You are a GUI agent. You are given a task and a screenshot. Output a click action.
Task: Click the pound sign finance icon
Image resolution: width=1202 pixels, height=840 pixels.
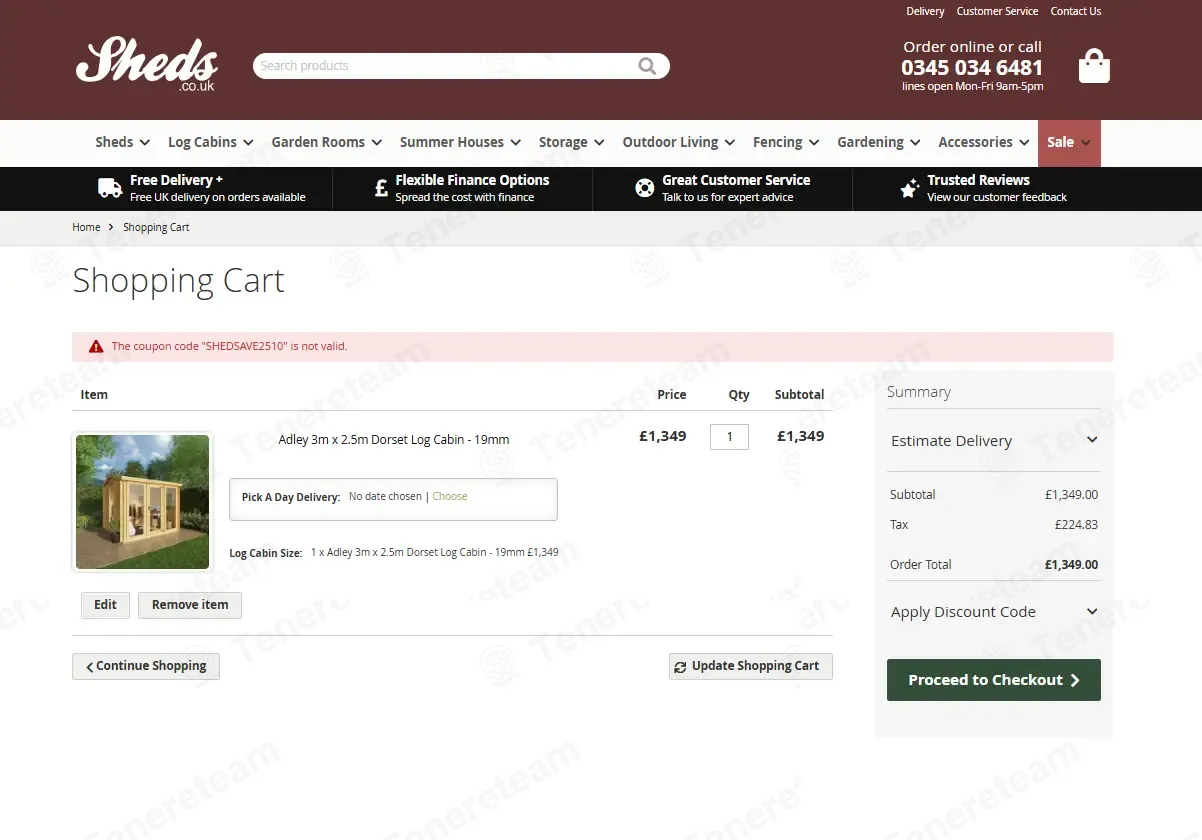[381, 188]
